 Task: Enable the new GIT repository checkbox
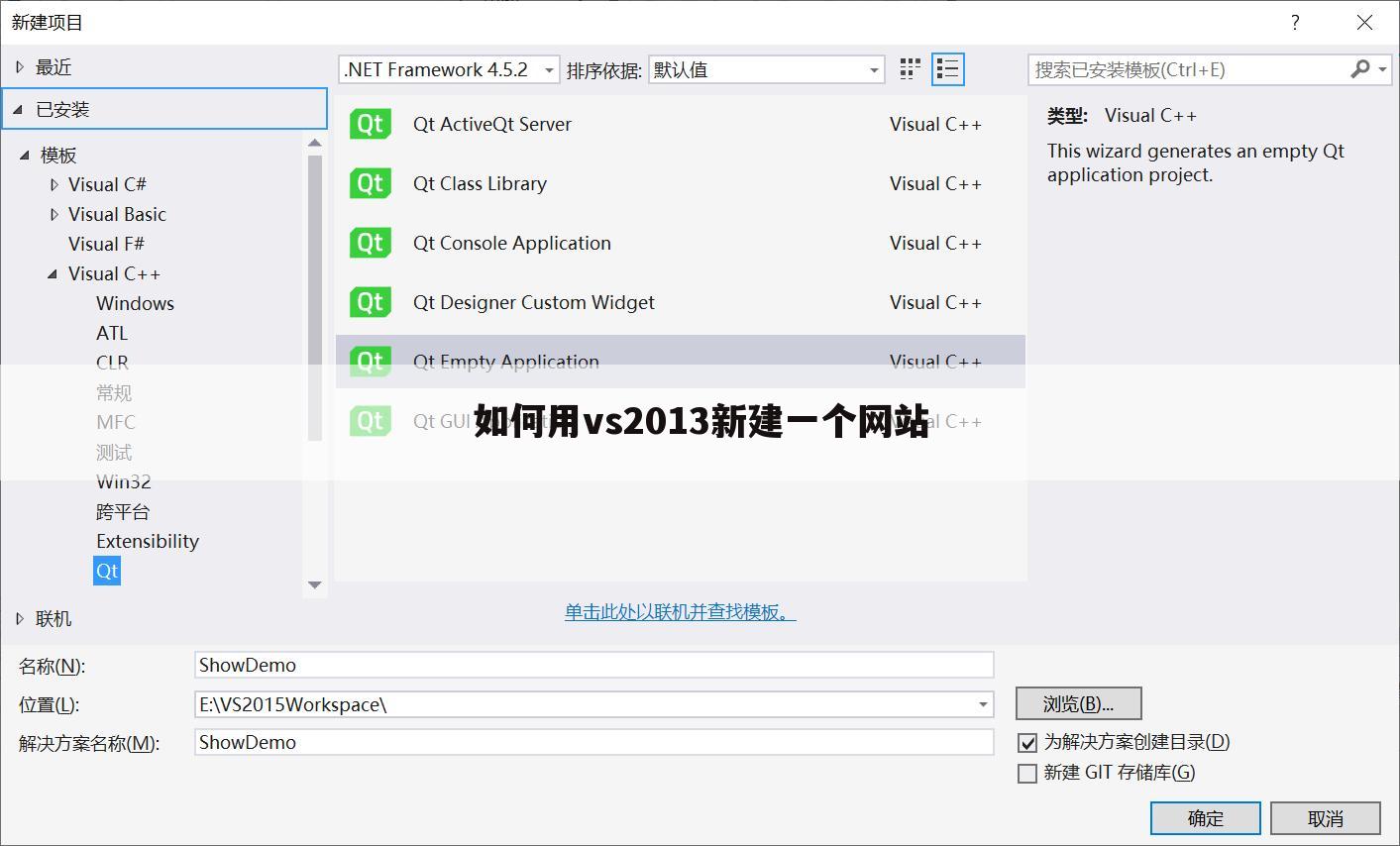[1028, 773]
